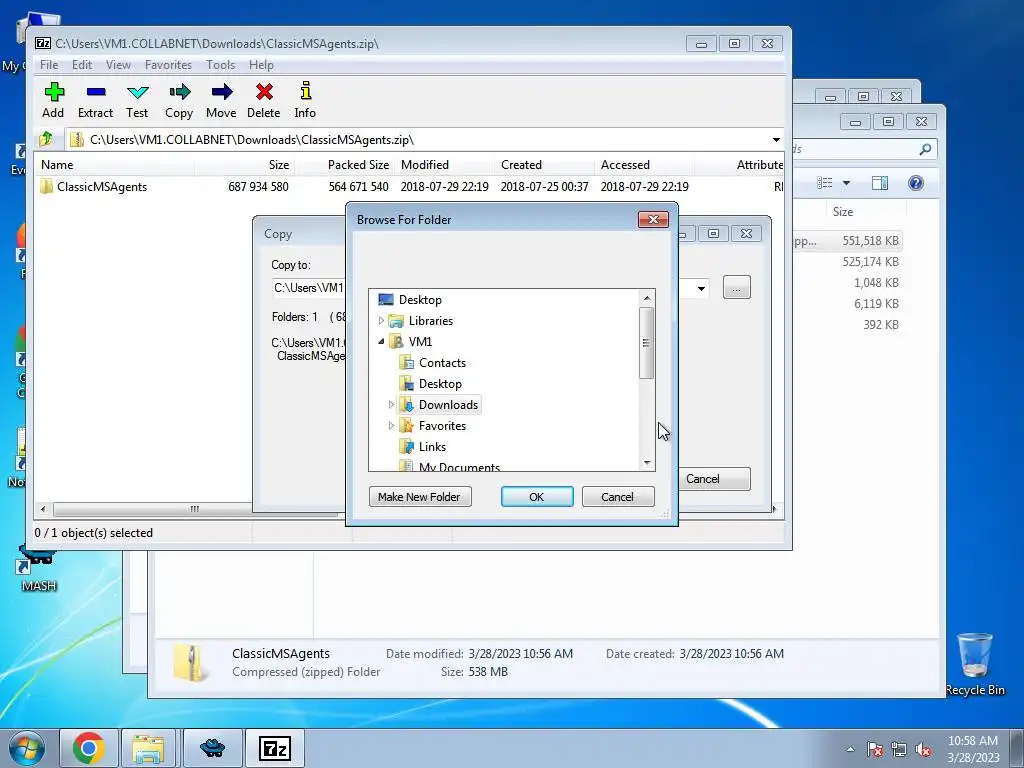Open the View menu
The image size is (1024, 768).
(118, 65)
